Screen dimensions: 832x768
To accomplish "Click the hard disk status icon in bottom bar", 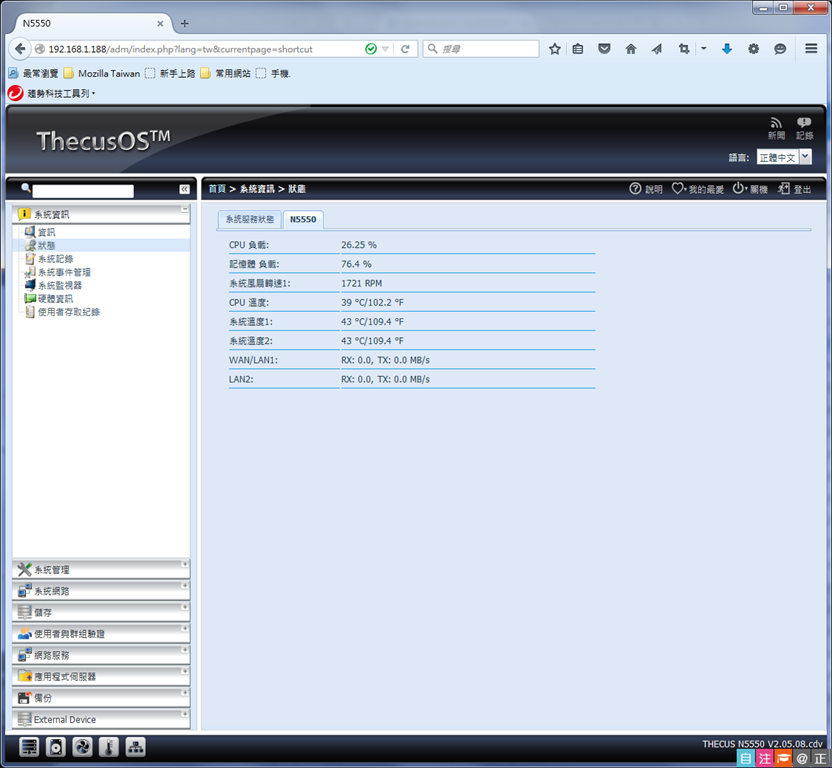I will (56, 747).
